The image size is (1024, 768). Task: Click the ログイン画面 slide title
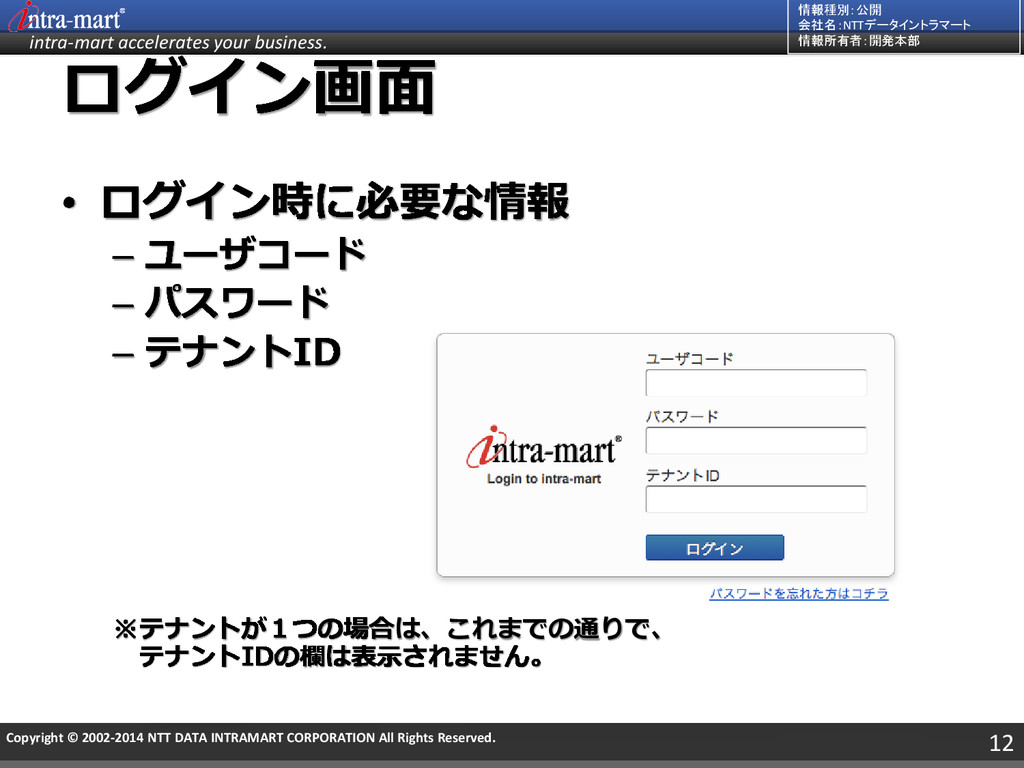(x=250, y=87)
